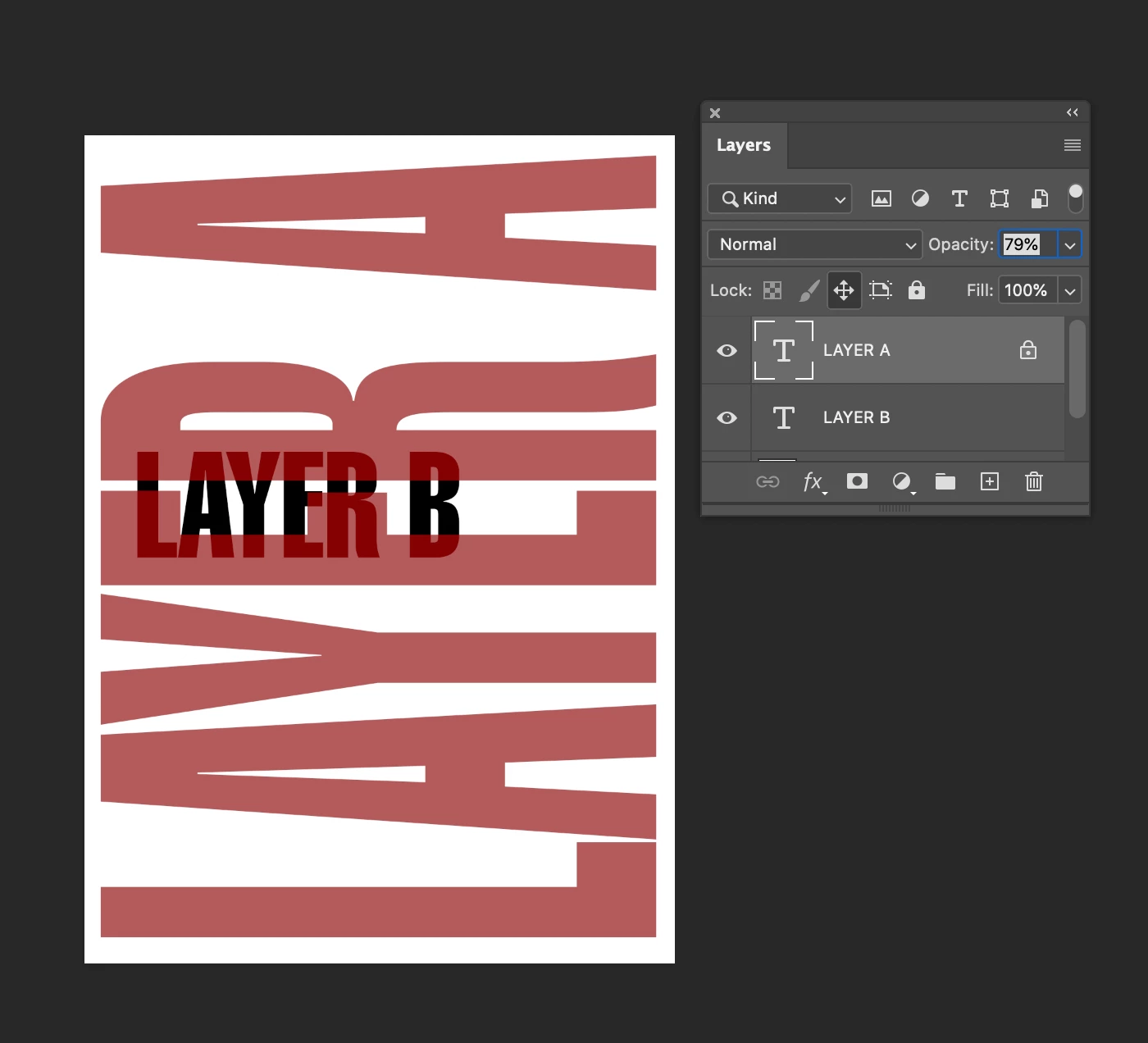Image resolution: width=1148 pixels, height=1043 pixels.
Task: Select the LAYER B layer name
Action: click(x=857, y=417)
